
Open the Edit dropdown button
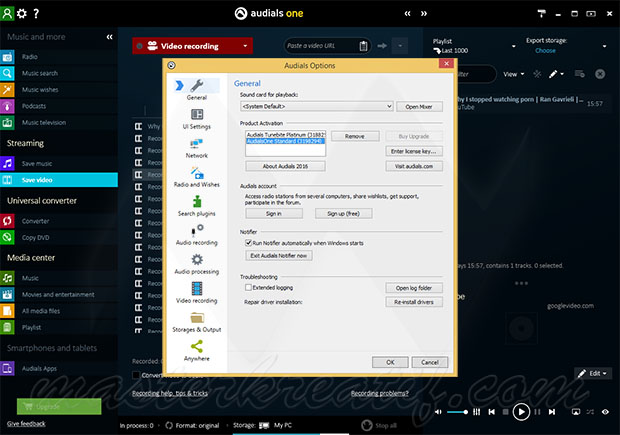(x=594, y=373)
